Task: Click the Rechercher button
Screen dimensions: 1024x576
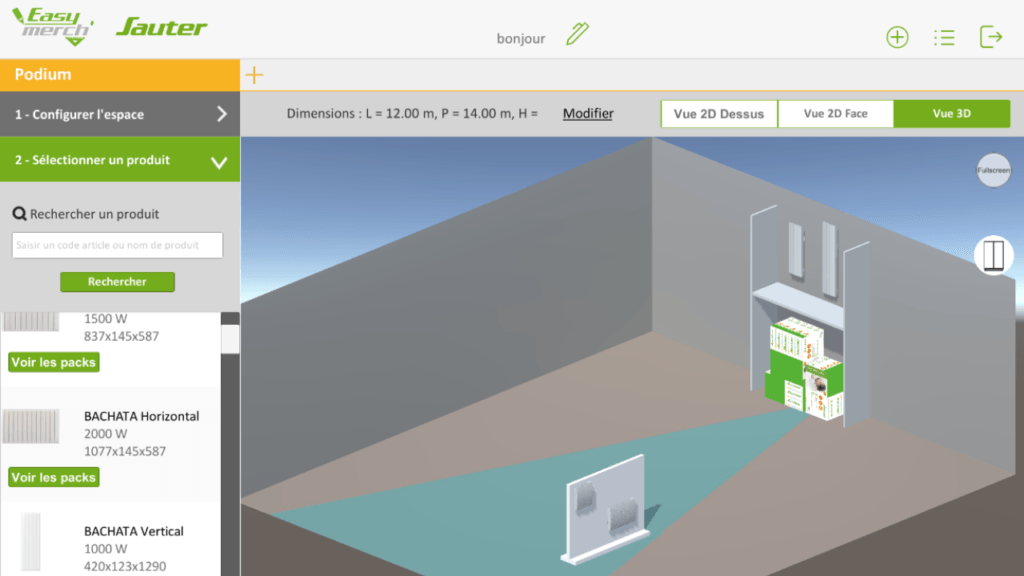Action: click(118, 281)
